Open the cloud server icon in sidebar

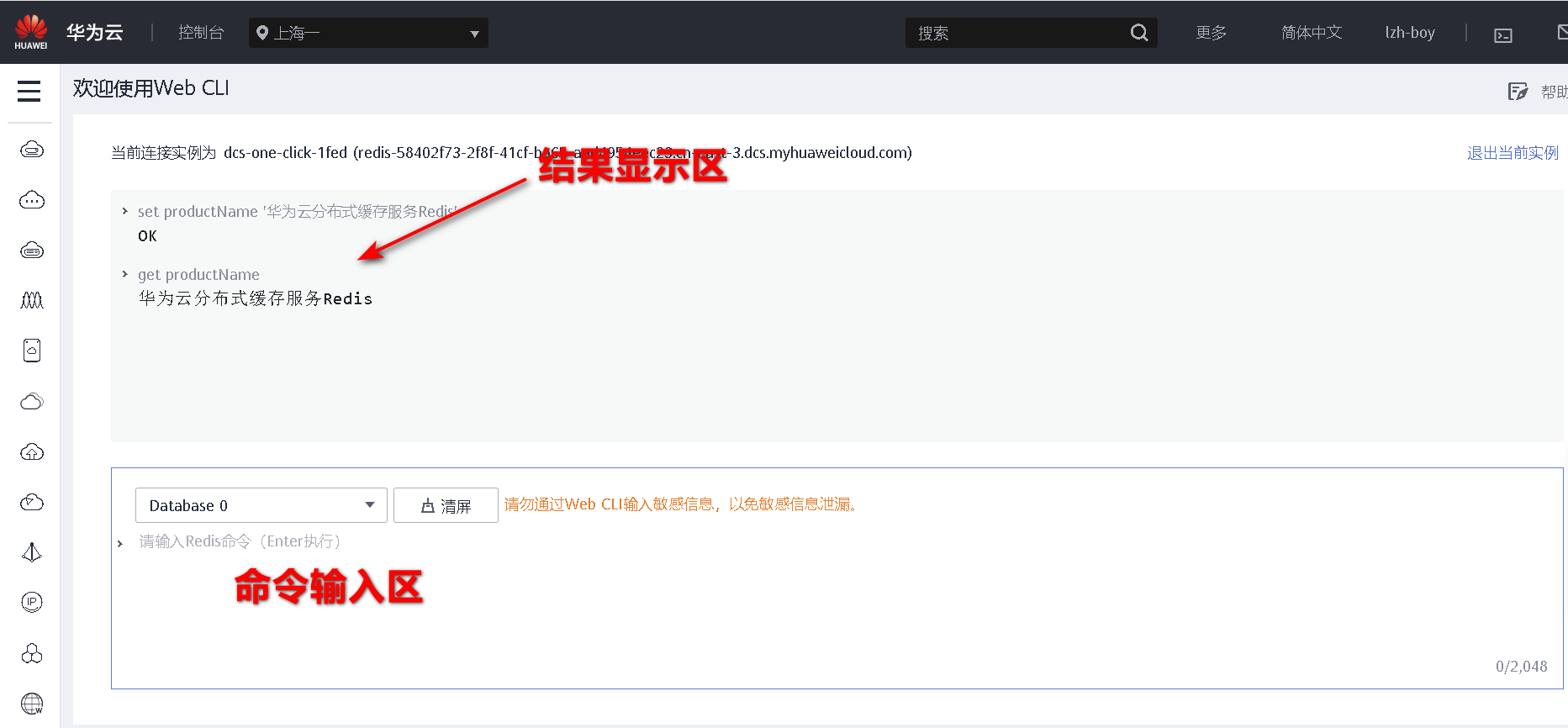point(32,150)
